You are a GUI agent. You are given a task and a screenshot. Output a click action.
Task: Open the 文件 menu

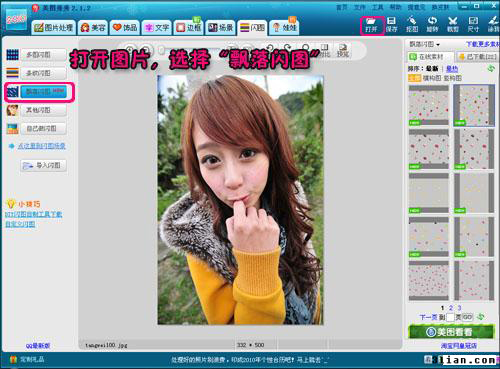pos(359,7)
